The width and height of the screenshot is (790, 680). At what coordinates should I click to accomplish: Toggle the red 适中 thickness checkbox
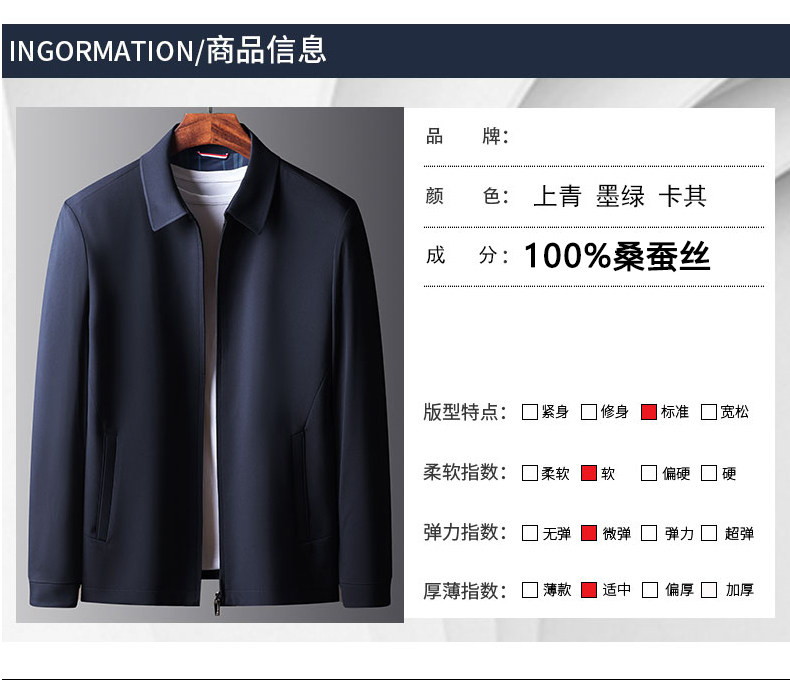[588, 590]
